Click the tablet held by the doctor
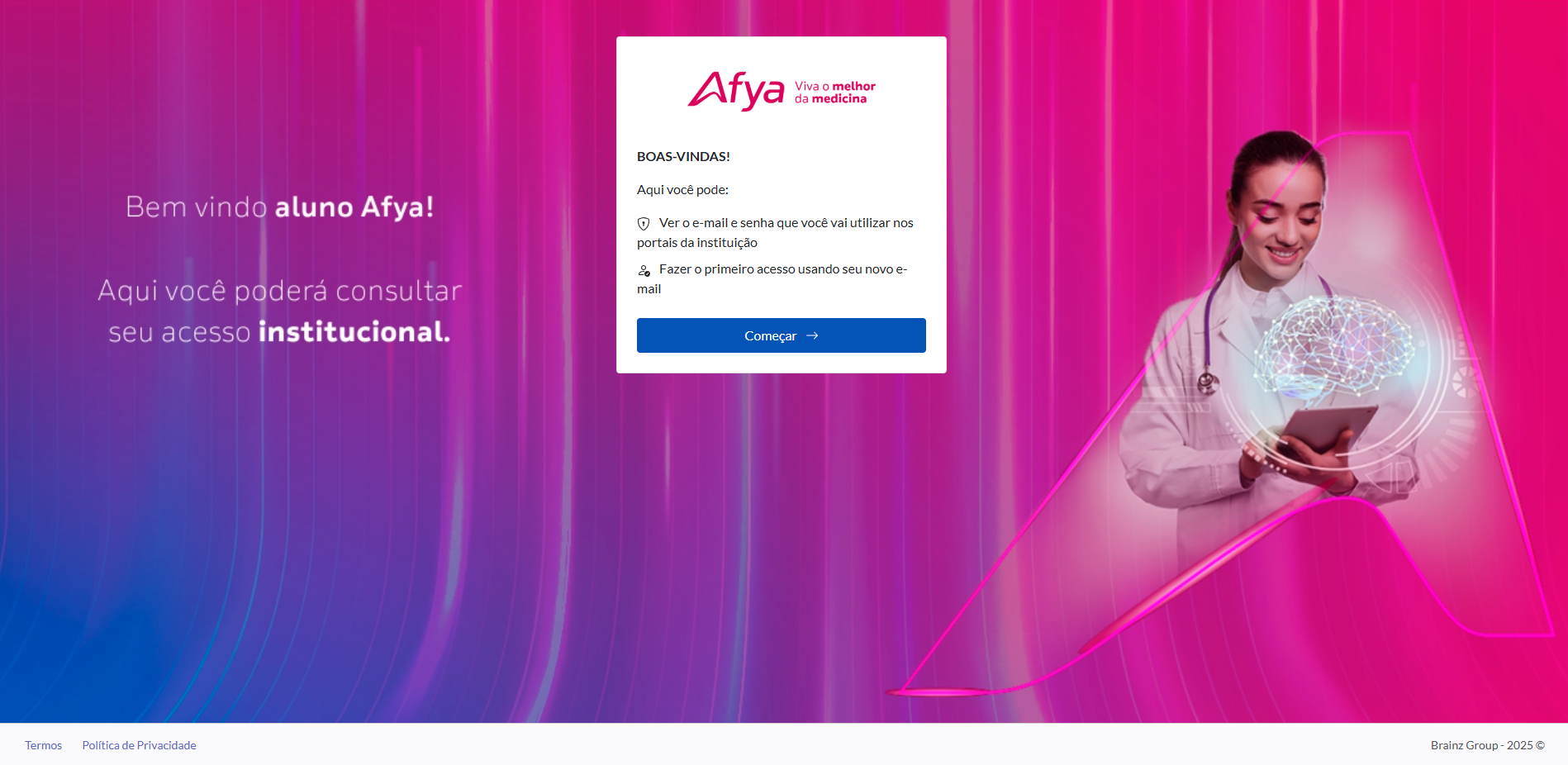The height and width of the screenshot is (765, 1568). tap(1328, 428)
